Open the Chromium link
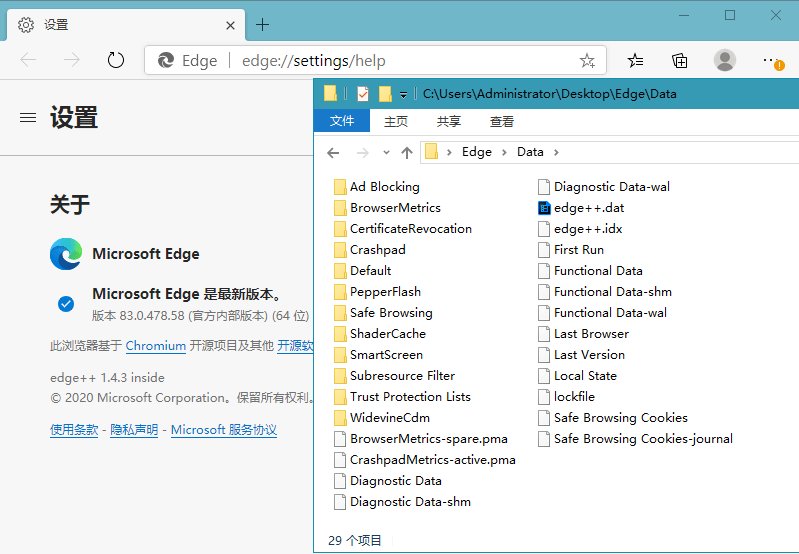Viewport: 799px width, 554px height. [x=155, y=346]
